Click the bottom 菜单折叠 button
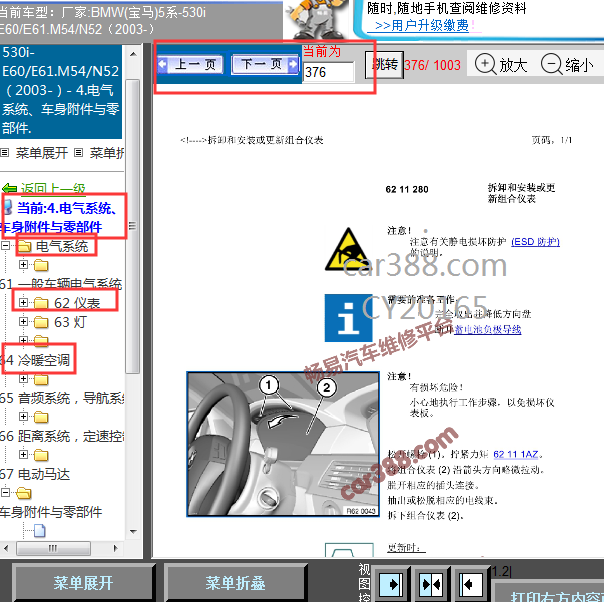 [235, 583]
